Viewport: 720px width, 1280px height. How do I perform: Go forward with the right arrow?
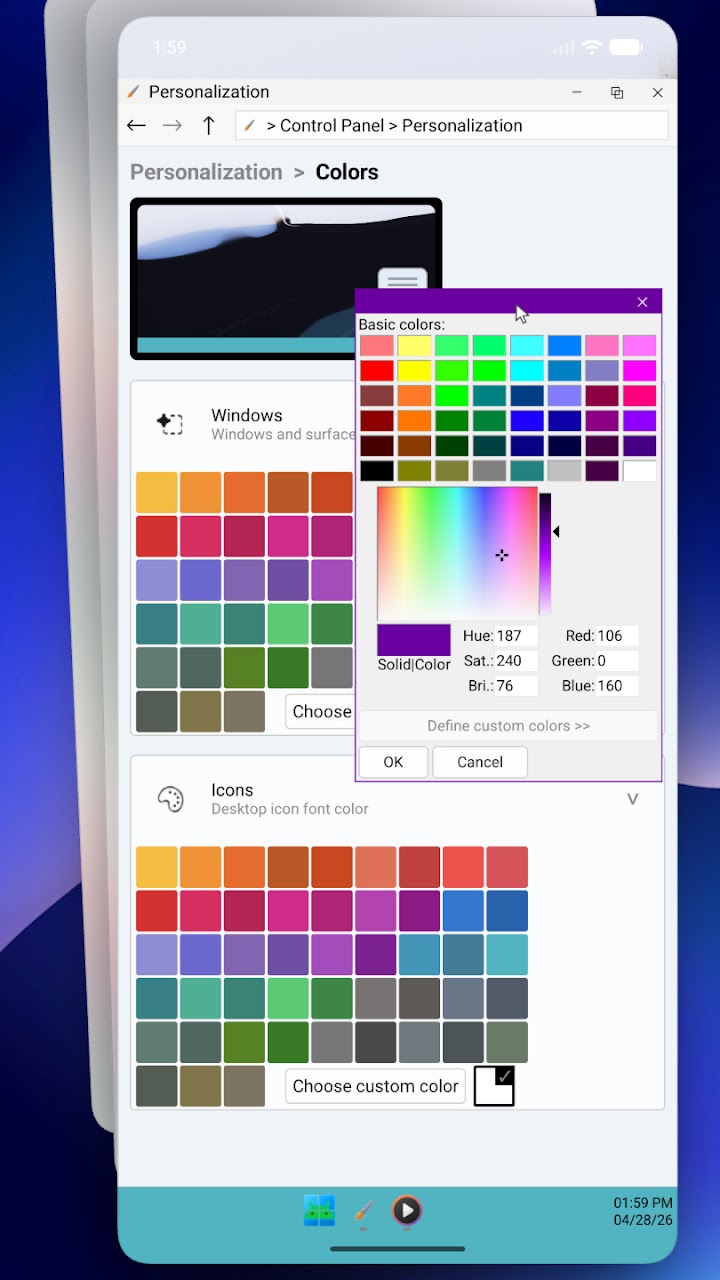[173, 125]
